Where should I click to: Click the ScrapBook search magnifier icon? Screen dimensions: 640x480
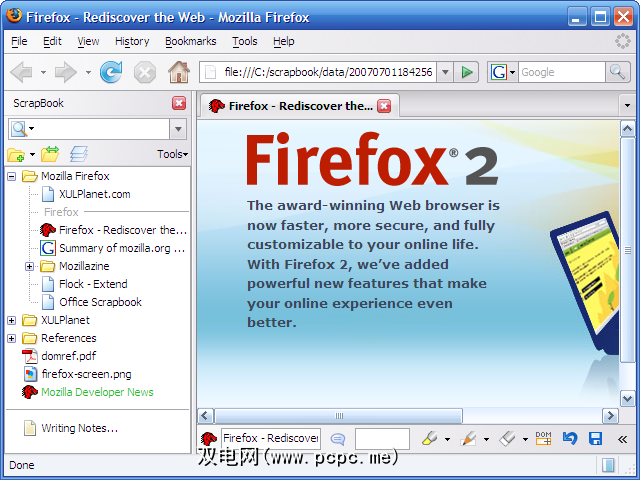[18, 129]
